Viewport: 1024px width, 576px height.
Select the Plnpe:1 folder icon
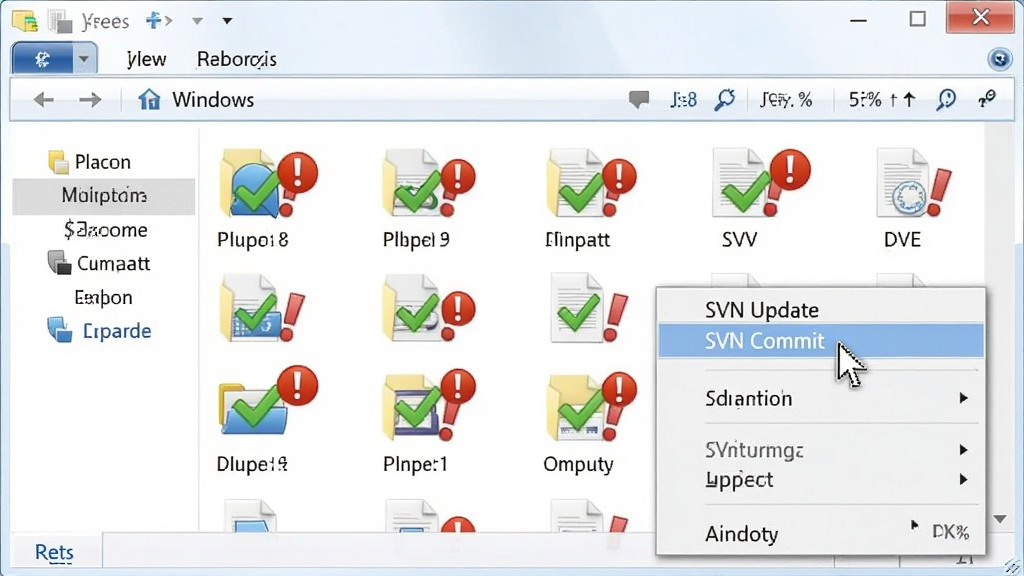pyautogui.click(x=428, y=405)
